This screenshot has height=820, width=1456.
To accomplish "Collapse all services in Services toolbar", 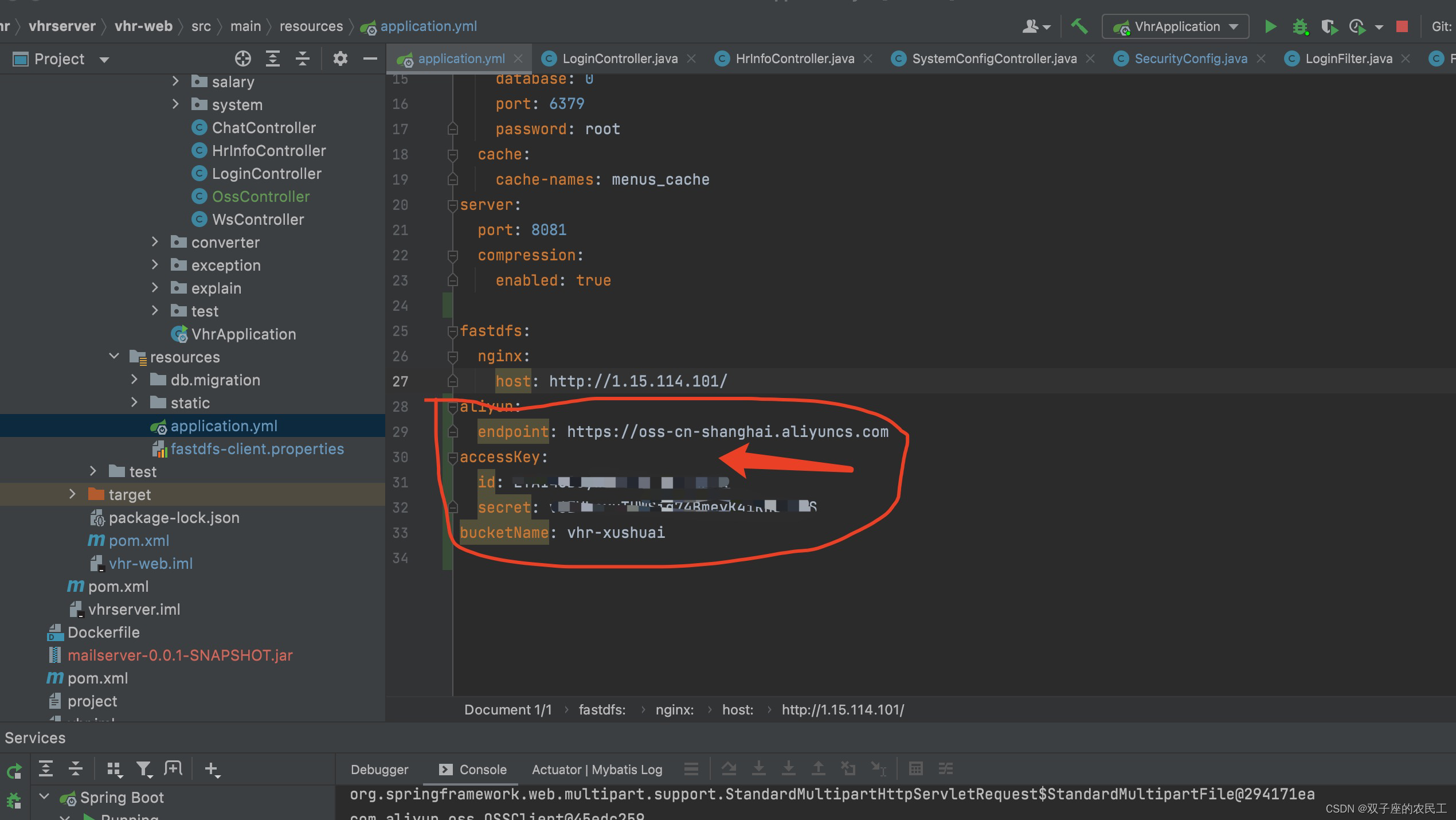I will pos(76,768).
